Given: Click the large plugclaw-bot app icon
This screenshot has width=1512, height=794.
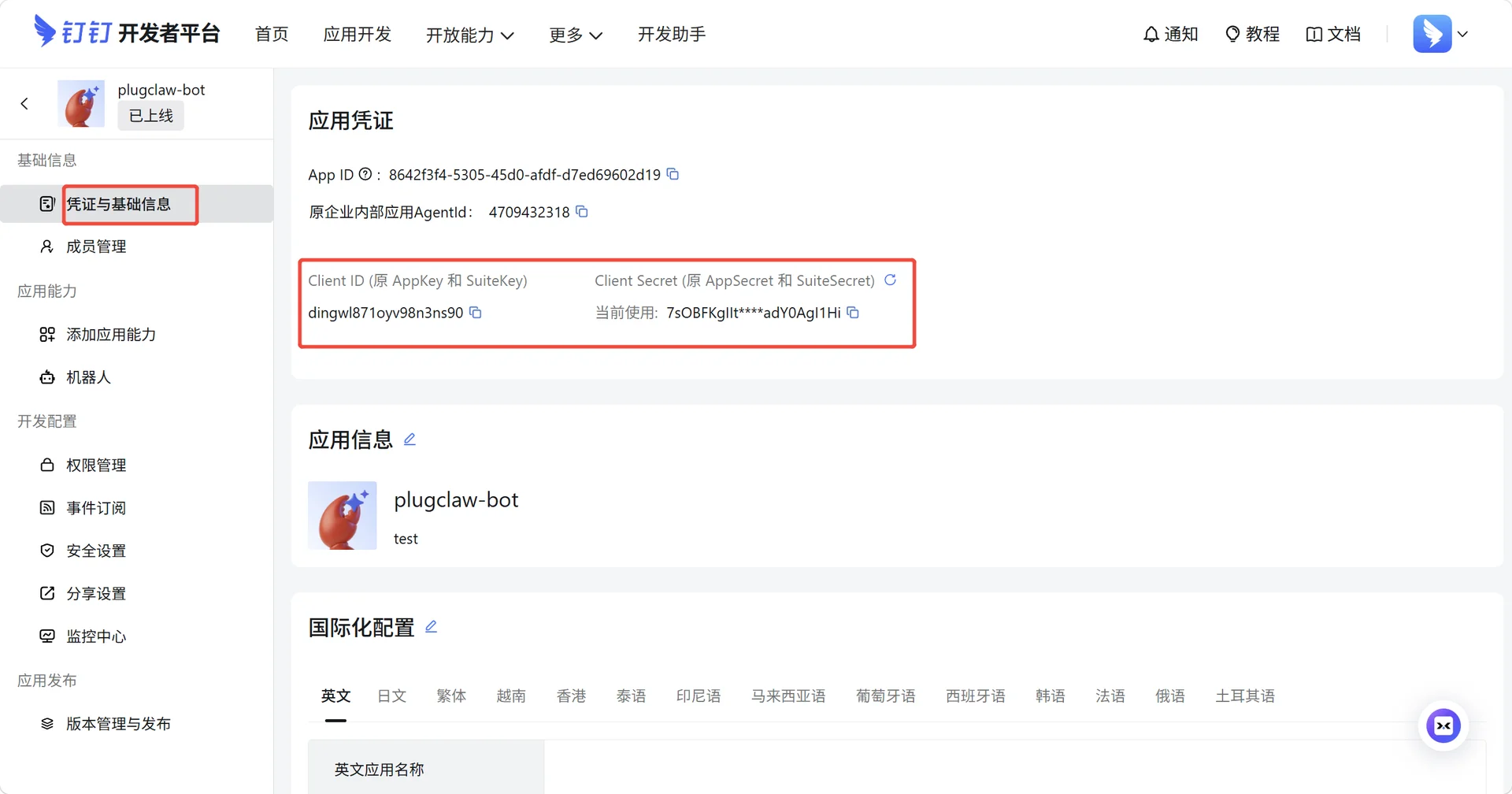Looking at the screenshot, I should pos(343,515).
